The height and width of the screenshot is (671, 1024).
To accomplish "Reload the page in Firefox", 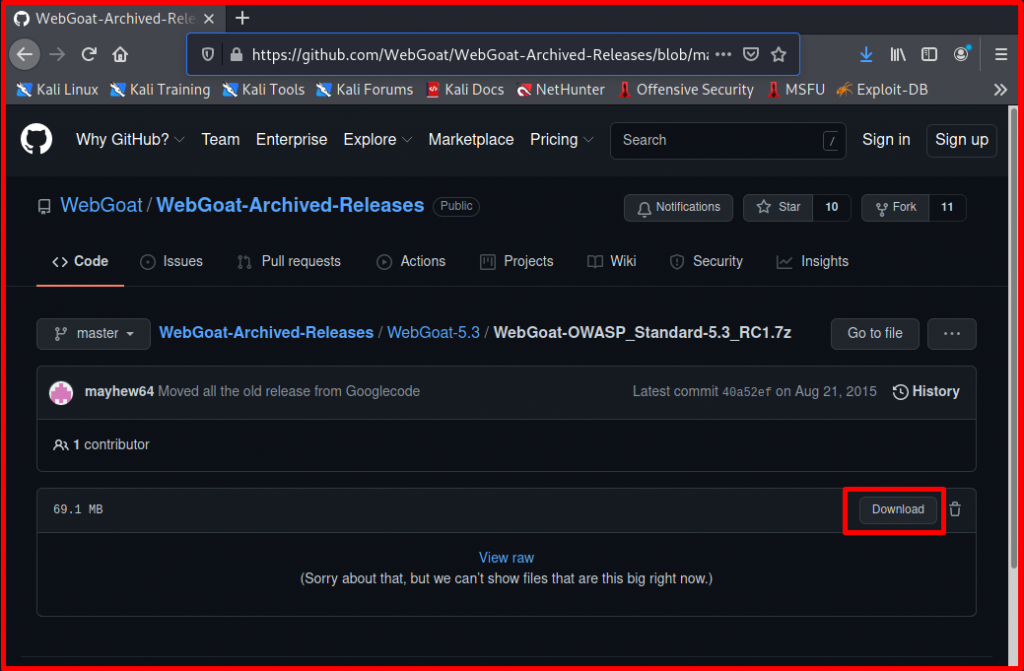I will [x=90, y=54].
